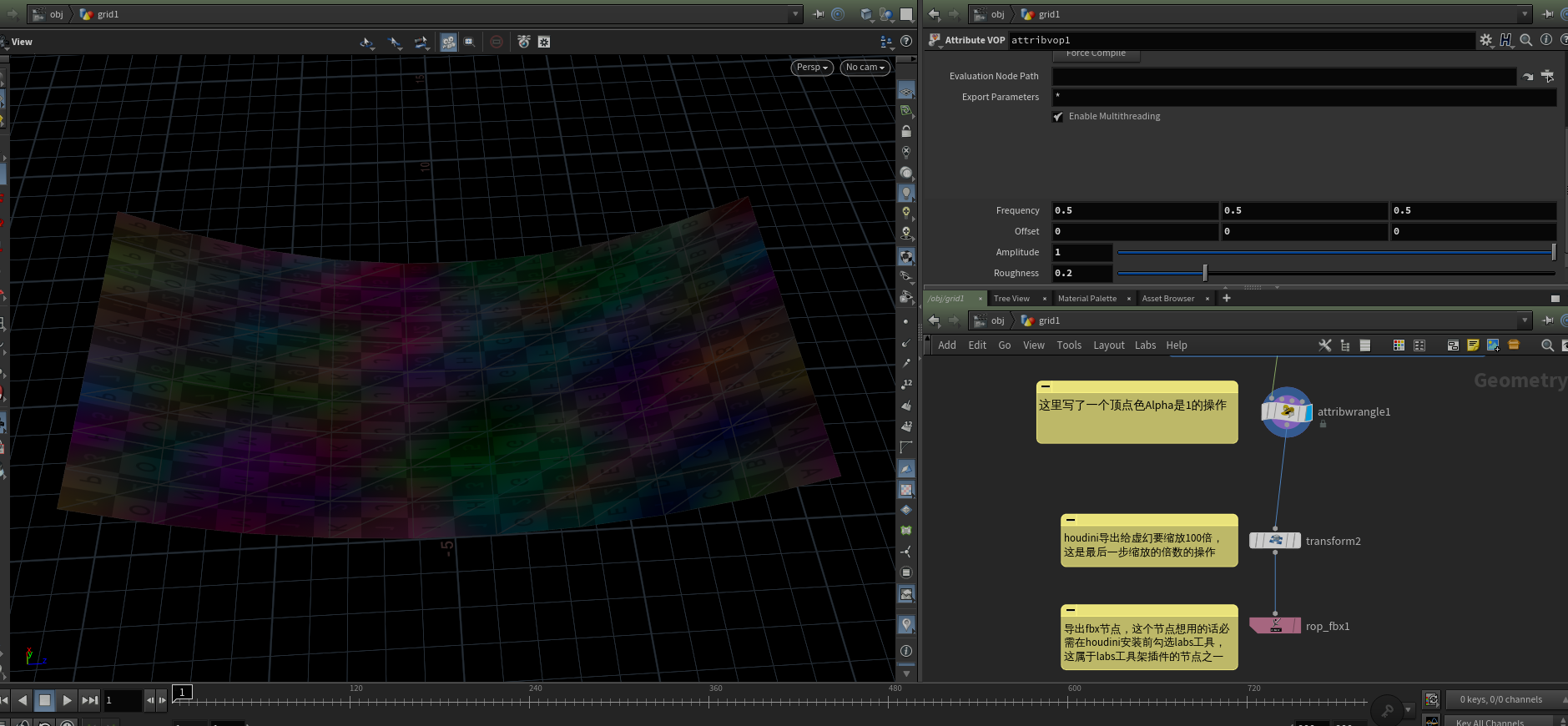Screen dimensions: 1568x726
Task: Open the Persp viewport dropdown
Action: (811, 68)
